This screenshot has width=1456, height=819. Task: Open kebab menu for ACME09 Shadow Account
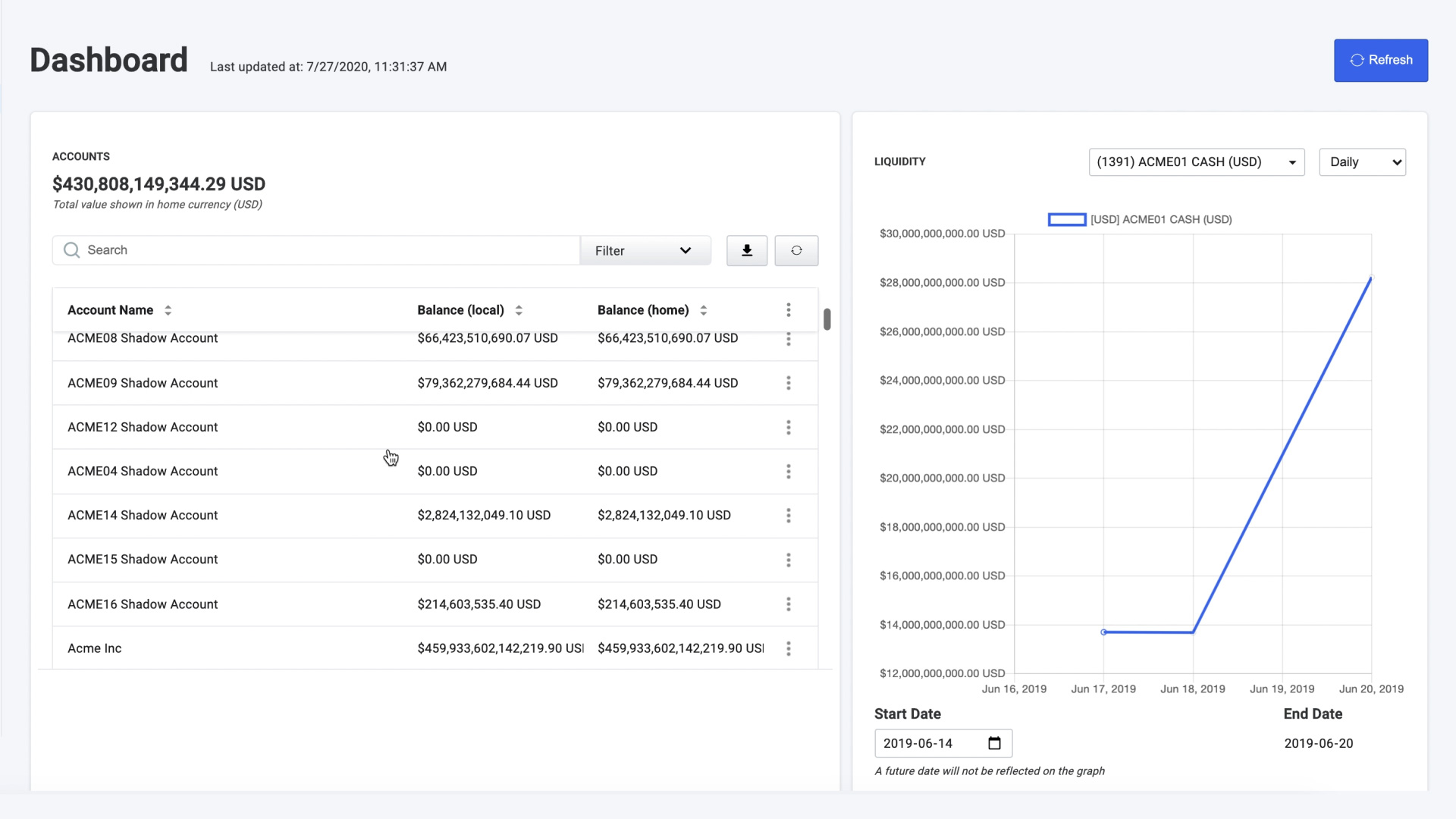788,383
